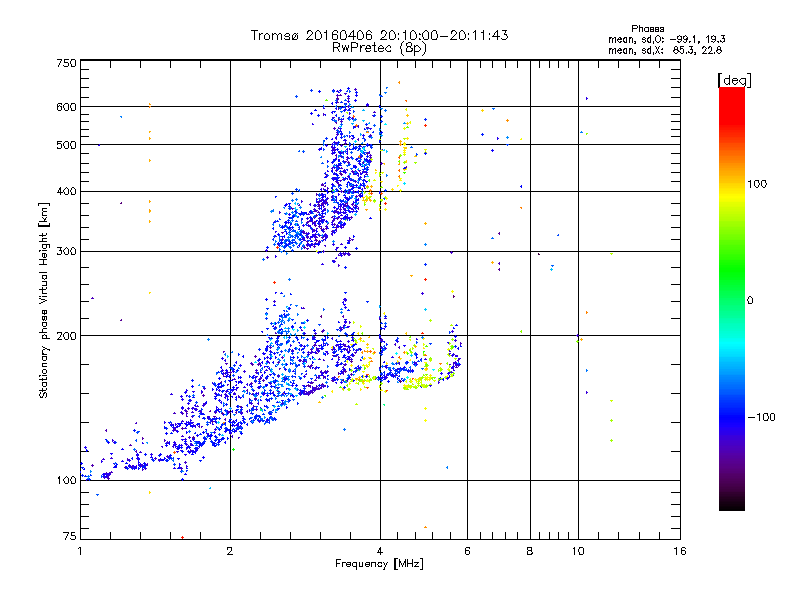Image resolution: width=800 pixels, height=600 pixels.
Task: Click the y-axis tick label "750"
Action: [66, 63]
